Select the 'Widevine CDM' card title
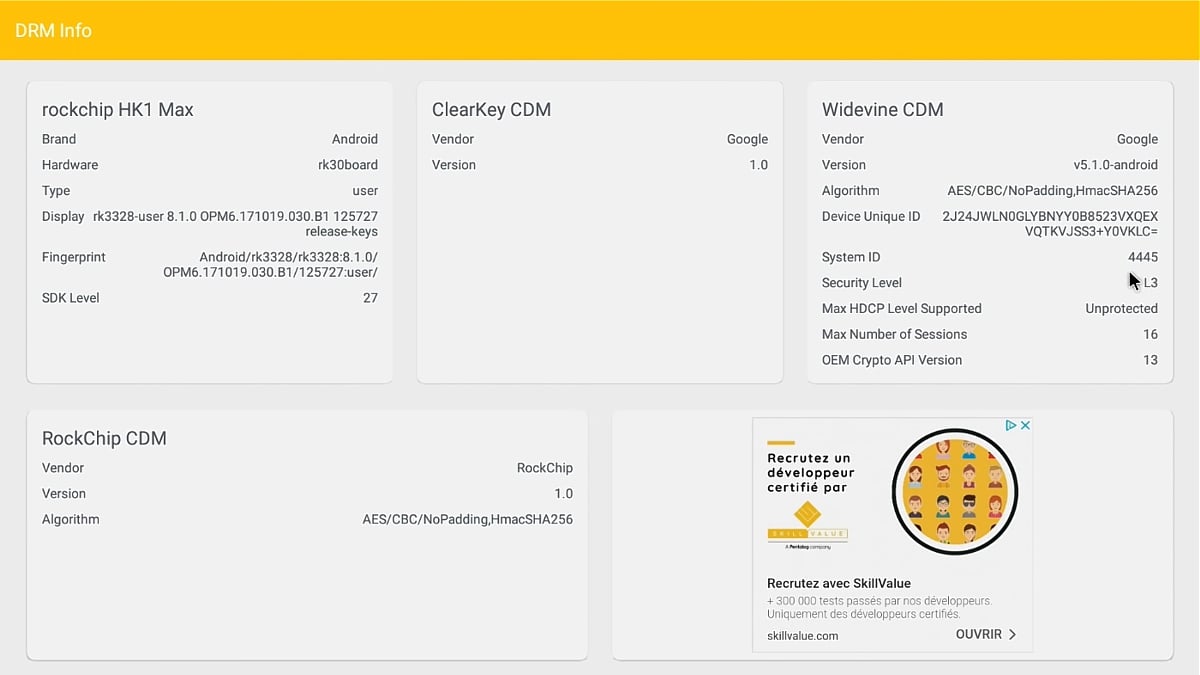The width and height of the screenshot is (1200, 675). point(882,110)
